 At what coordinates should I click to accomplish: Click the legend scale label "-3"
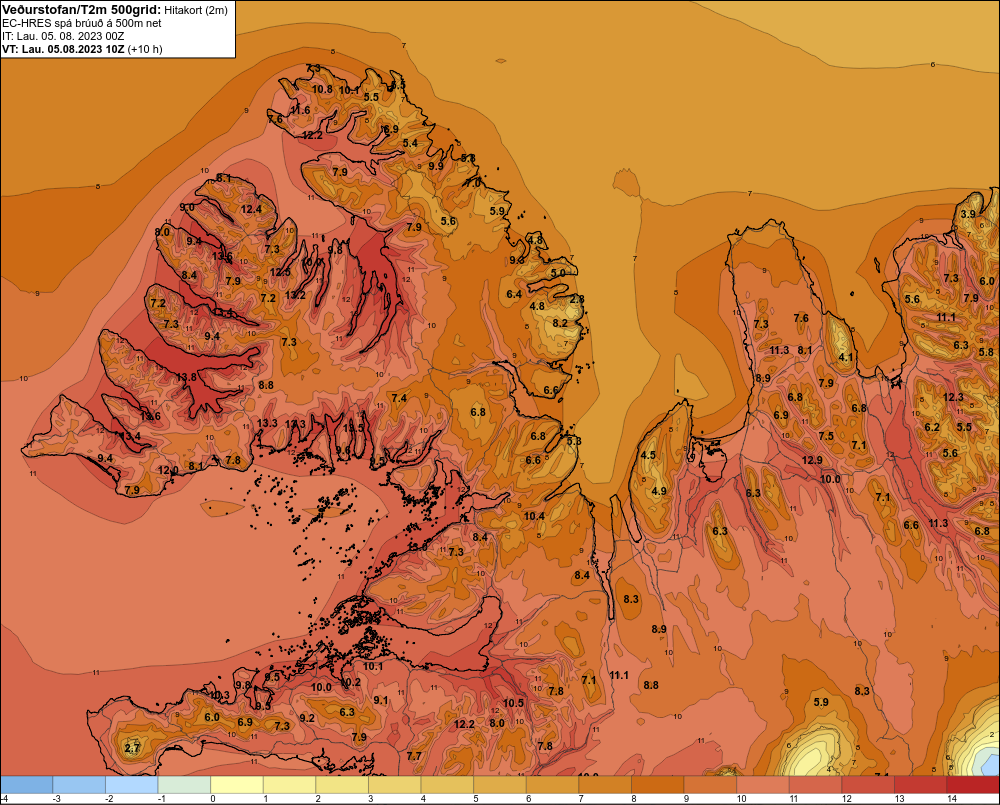click(56, 799)
